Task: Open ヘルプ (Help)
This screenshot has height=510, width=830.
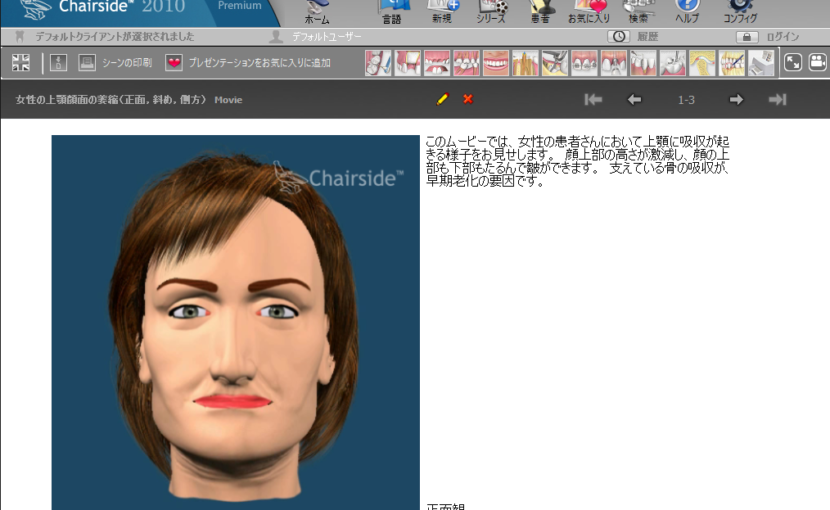Action: point(687,11)
